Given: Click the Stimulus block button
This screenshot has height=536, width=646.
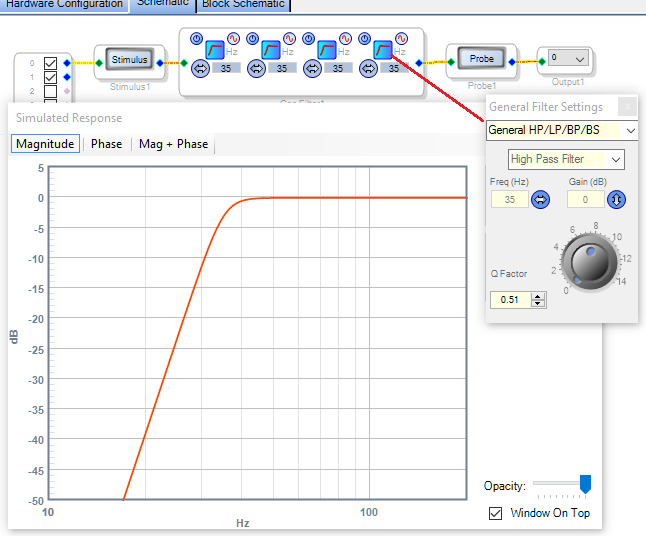Looking at the screenshot, I should tap(130, 59).
